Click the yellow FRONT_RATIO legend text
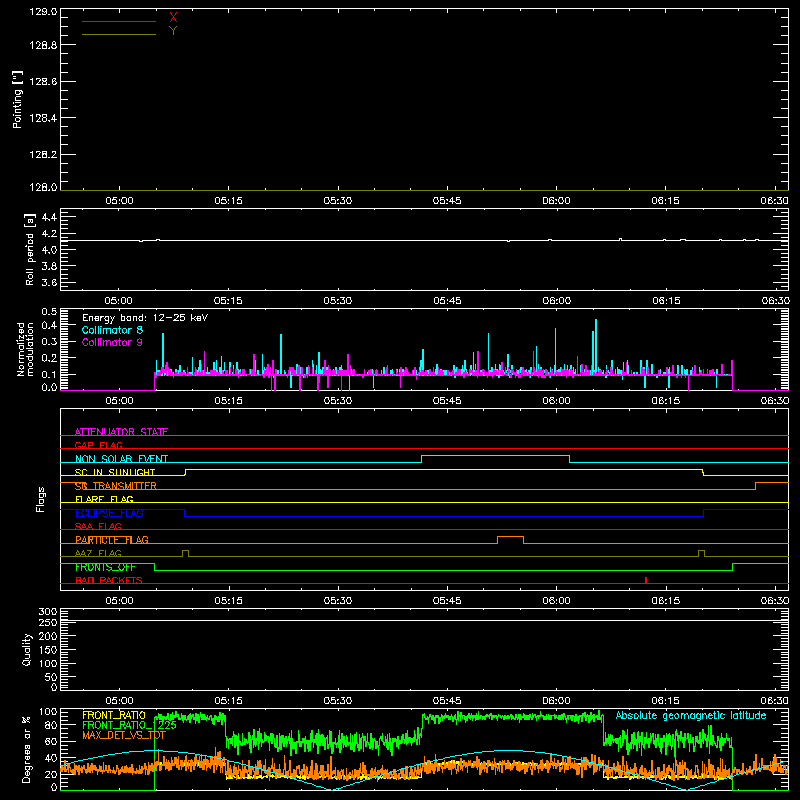 click(x=114, y=715)
